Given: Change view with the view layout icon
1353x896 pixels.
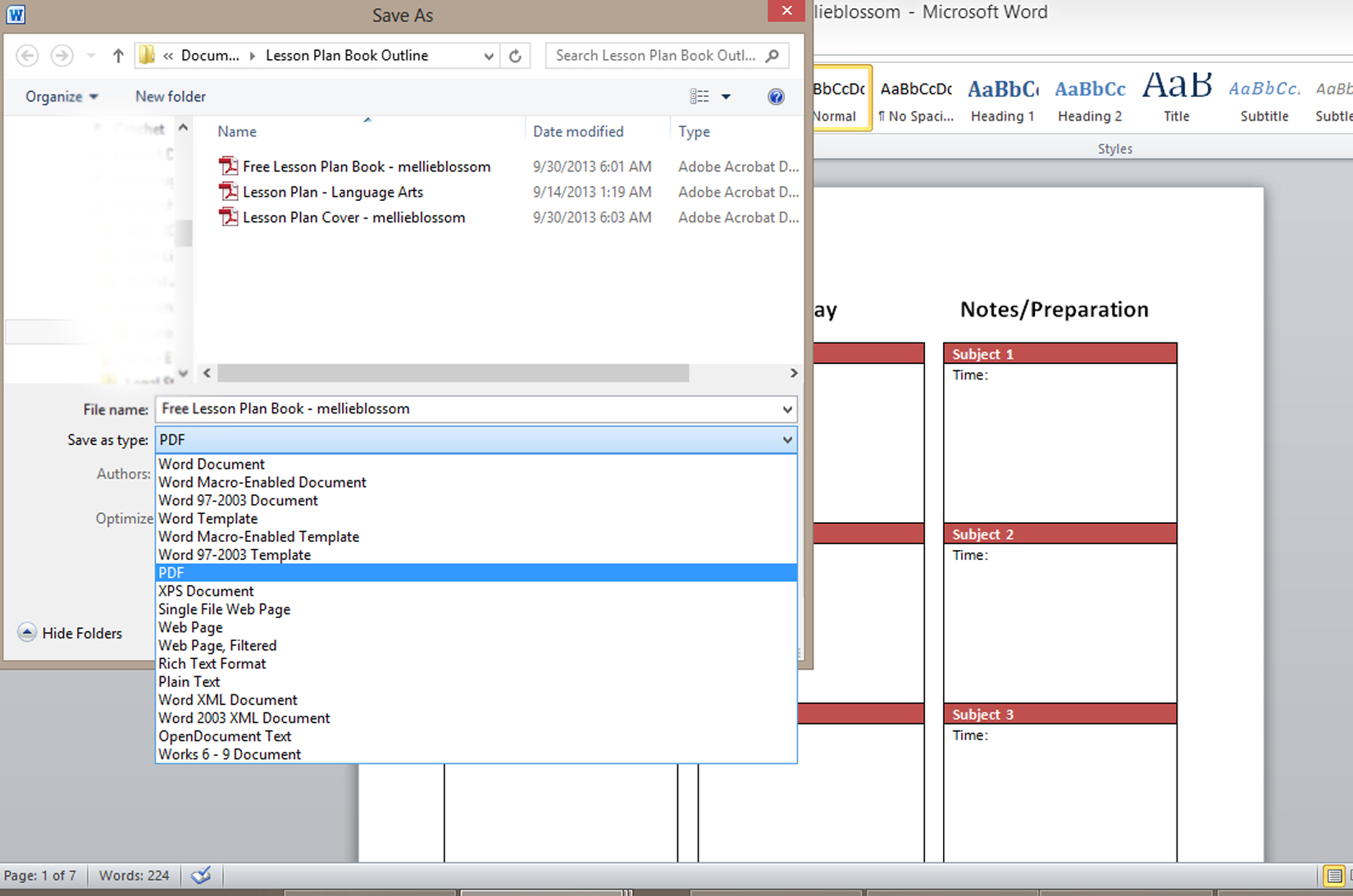Looking at the screenshot, I should [699, 97].
